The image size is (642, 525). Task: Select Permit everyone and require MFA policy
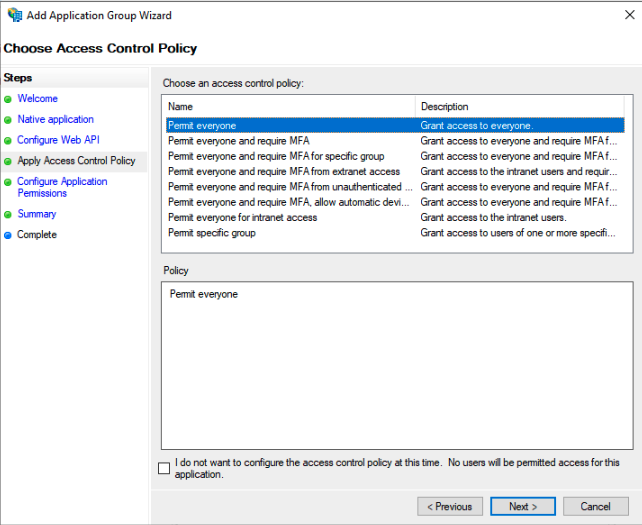238,141
